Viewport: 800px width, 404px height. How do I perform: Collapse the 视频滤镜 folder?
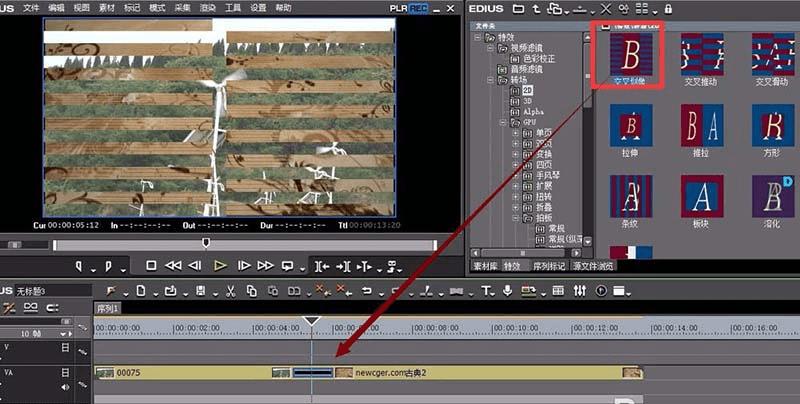pyautogui.click(x=490, y=48)
